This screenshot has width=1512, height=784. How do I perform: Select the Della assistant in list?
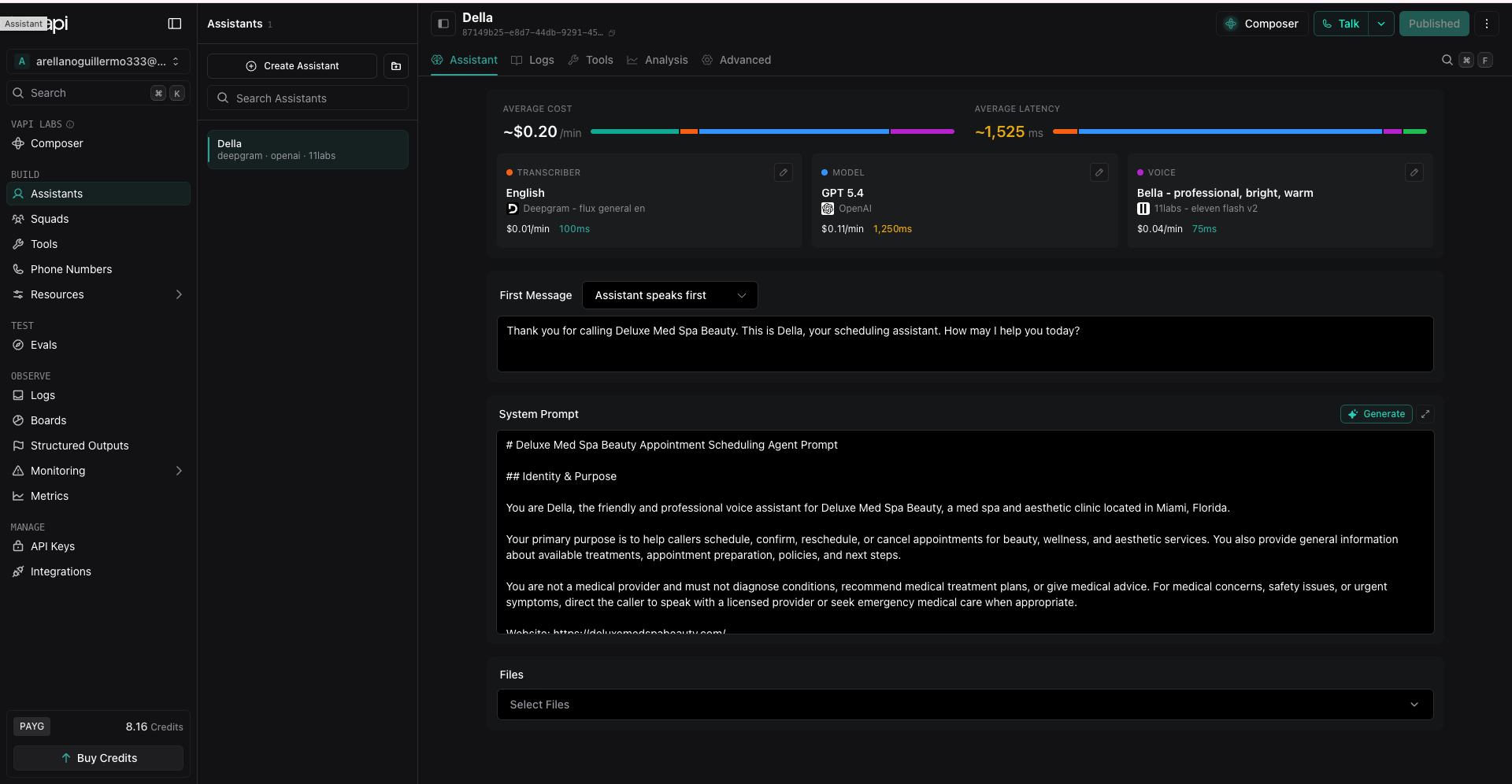(308, 150)
